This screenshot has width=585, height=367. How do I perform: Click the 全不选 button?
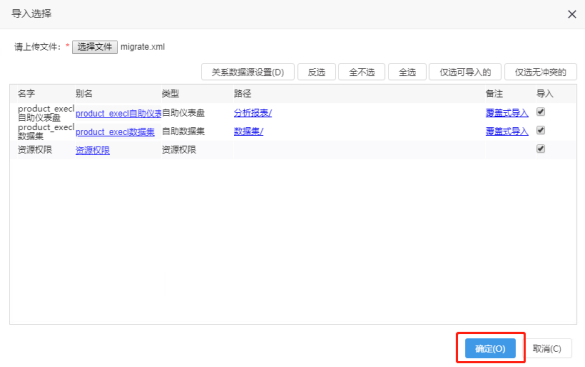[x=362, y=72]
